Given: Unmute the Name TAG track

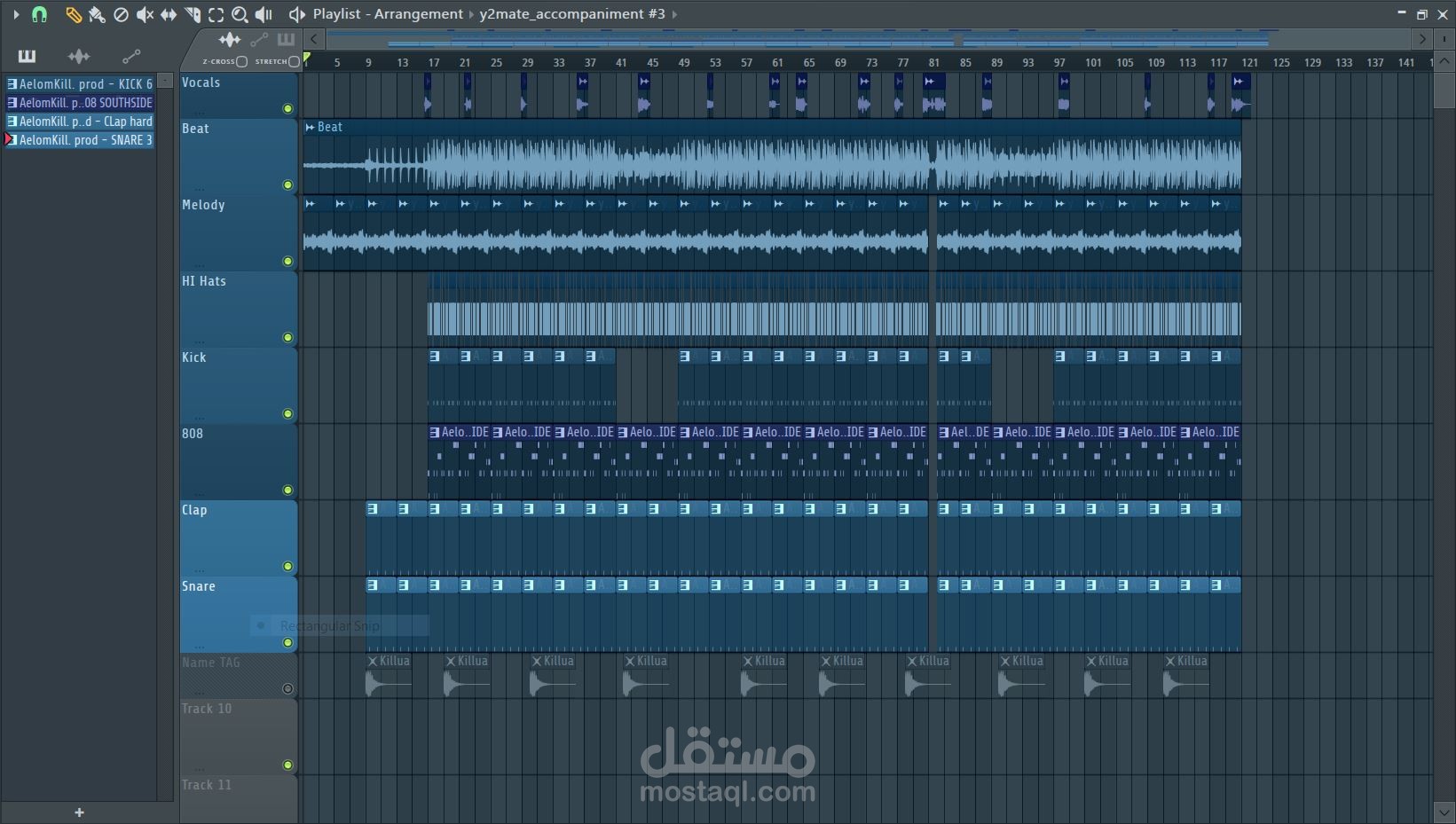Looking at the screenshot, I should click(287, 689).
